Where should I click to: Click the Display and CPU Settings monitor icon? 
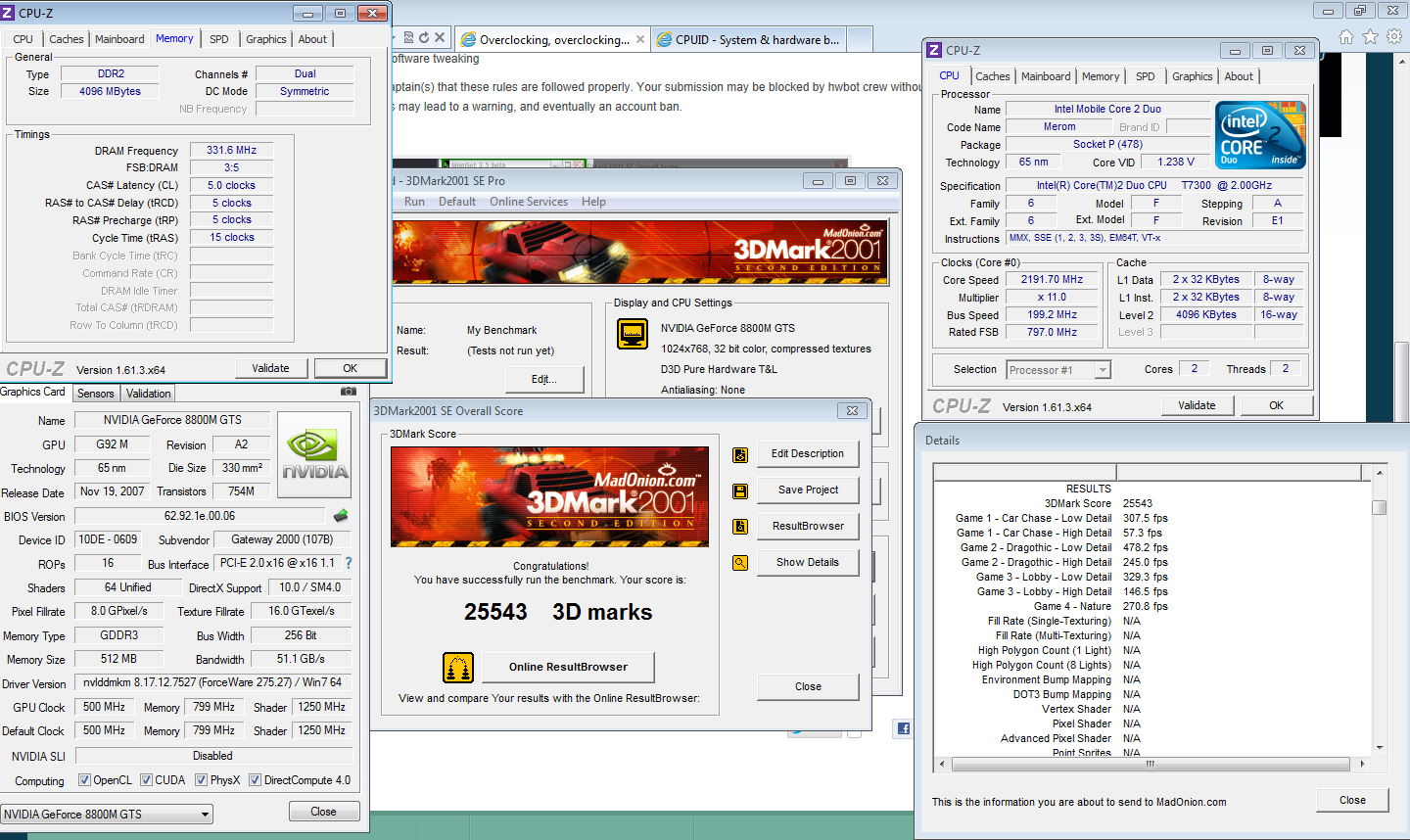(633, 334)
